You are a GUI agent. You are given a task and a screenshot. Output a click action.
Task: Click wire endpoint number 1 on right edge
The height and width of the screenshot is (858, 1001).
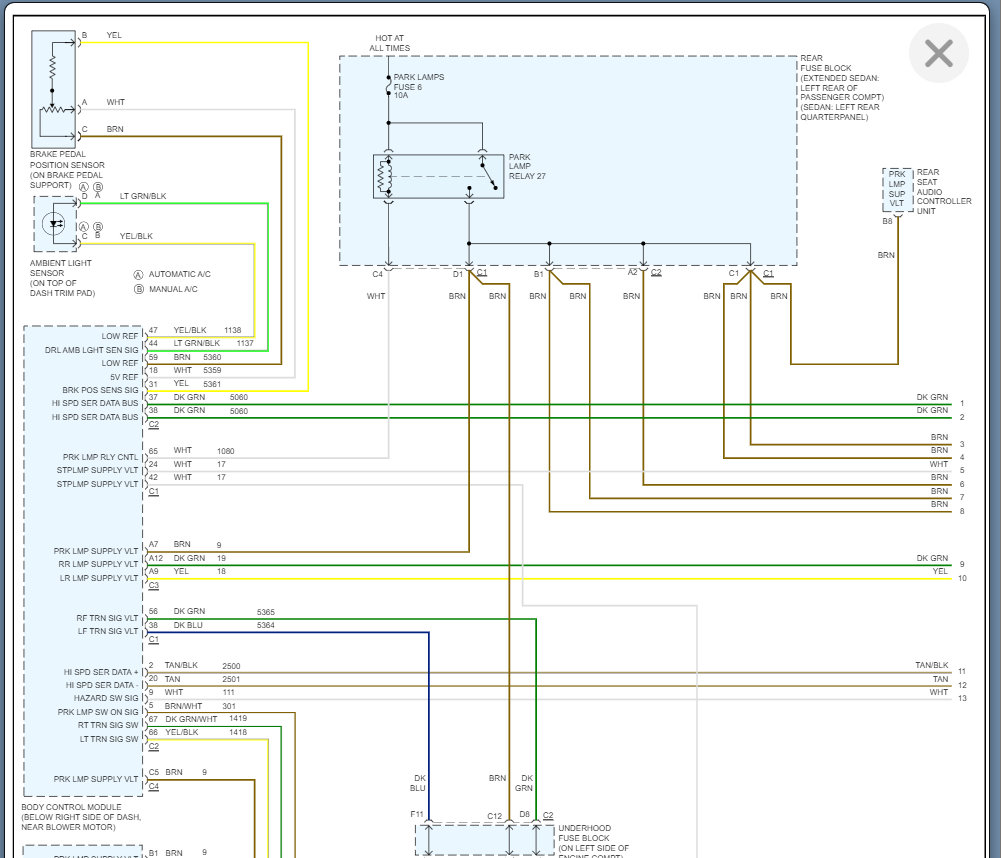(x=962, y=403)
